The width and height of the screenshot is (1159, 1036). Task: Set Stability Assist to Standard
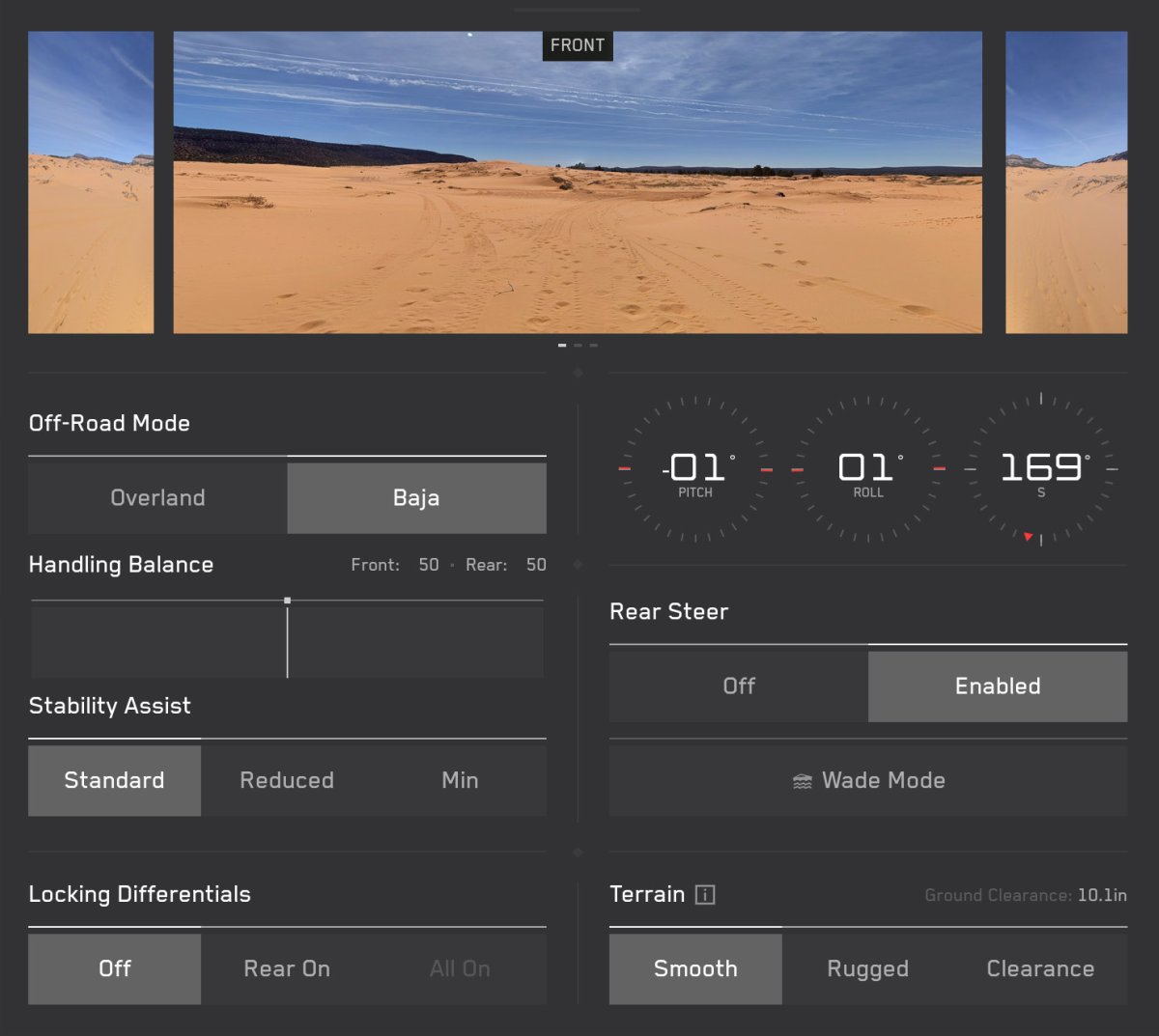pyautogui.click(x=114, y=780)
